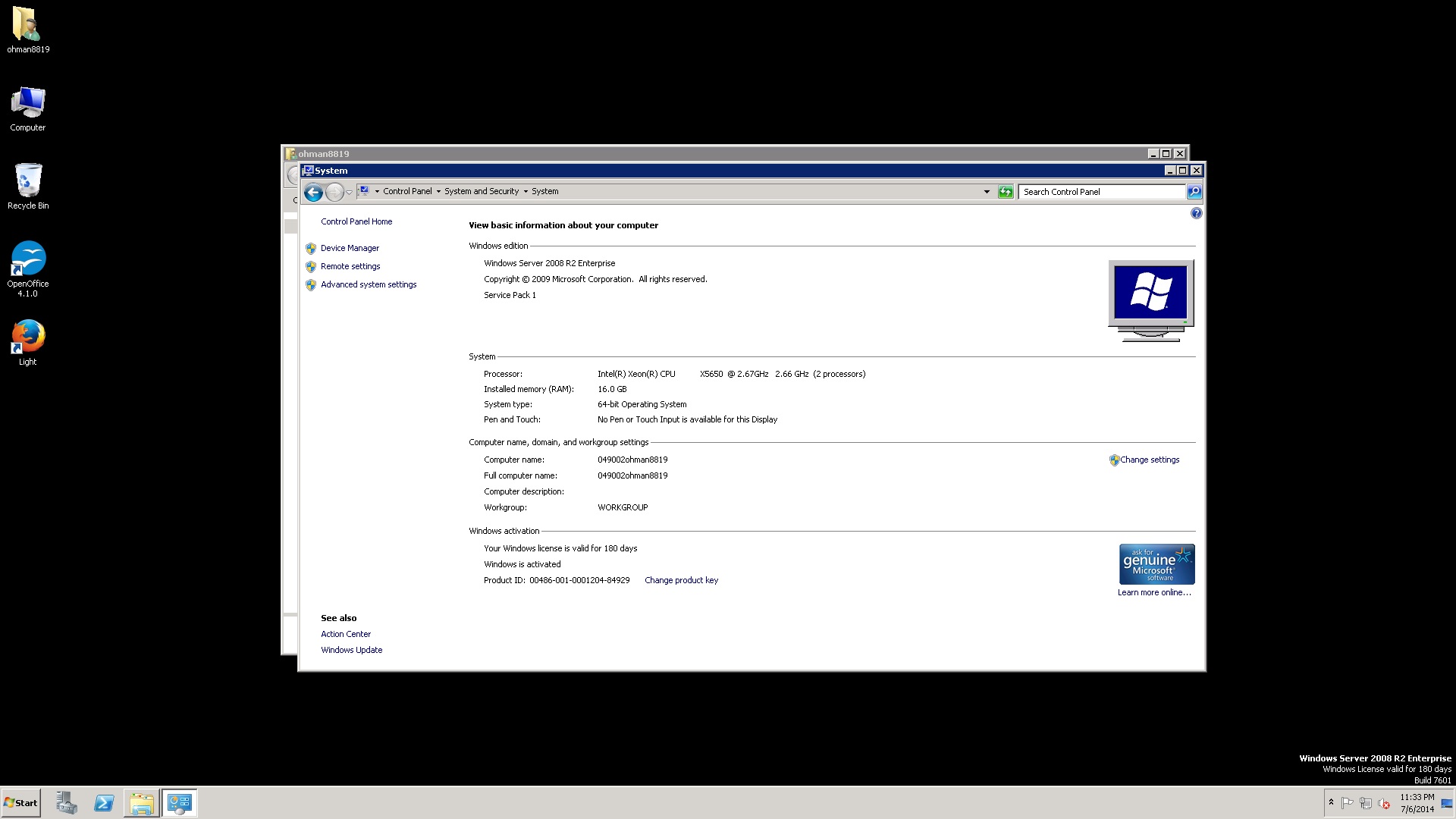Open Advanced system settings link

point(369,284)
